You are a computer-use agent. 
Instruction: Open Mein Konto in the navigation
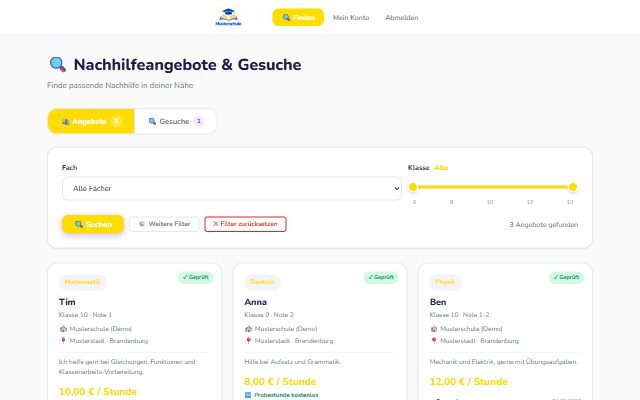351,18
